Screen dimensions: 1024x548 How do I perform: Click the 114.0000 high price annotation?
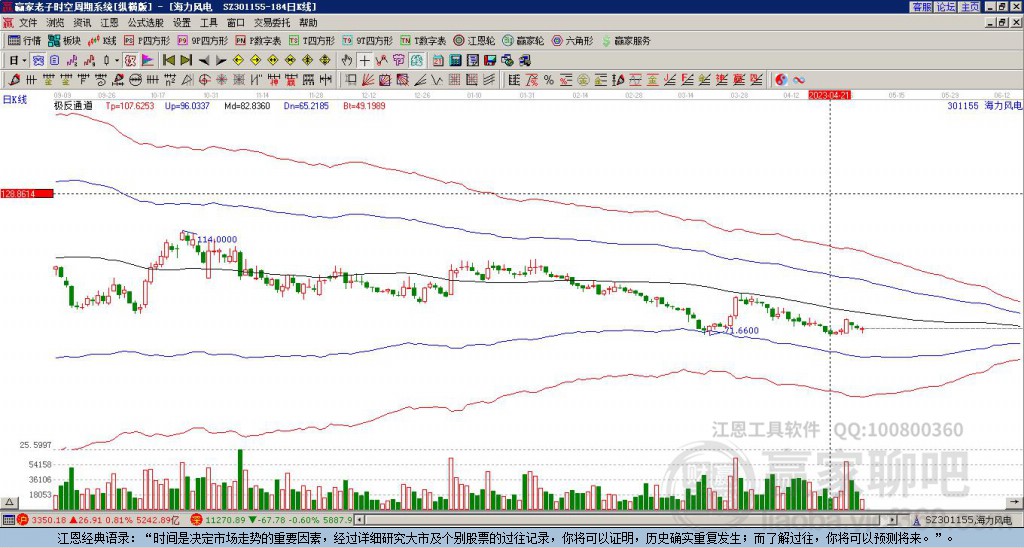(x=217, y=240)
